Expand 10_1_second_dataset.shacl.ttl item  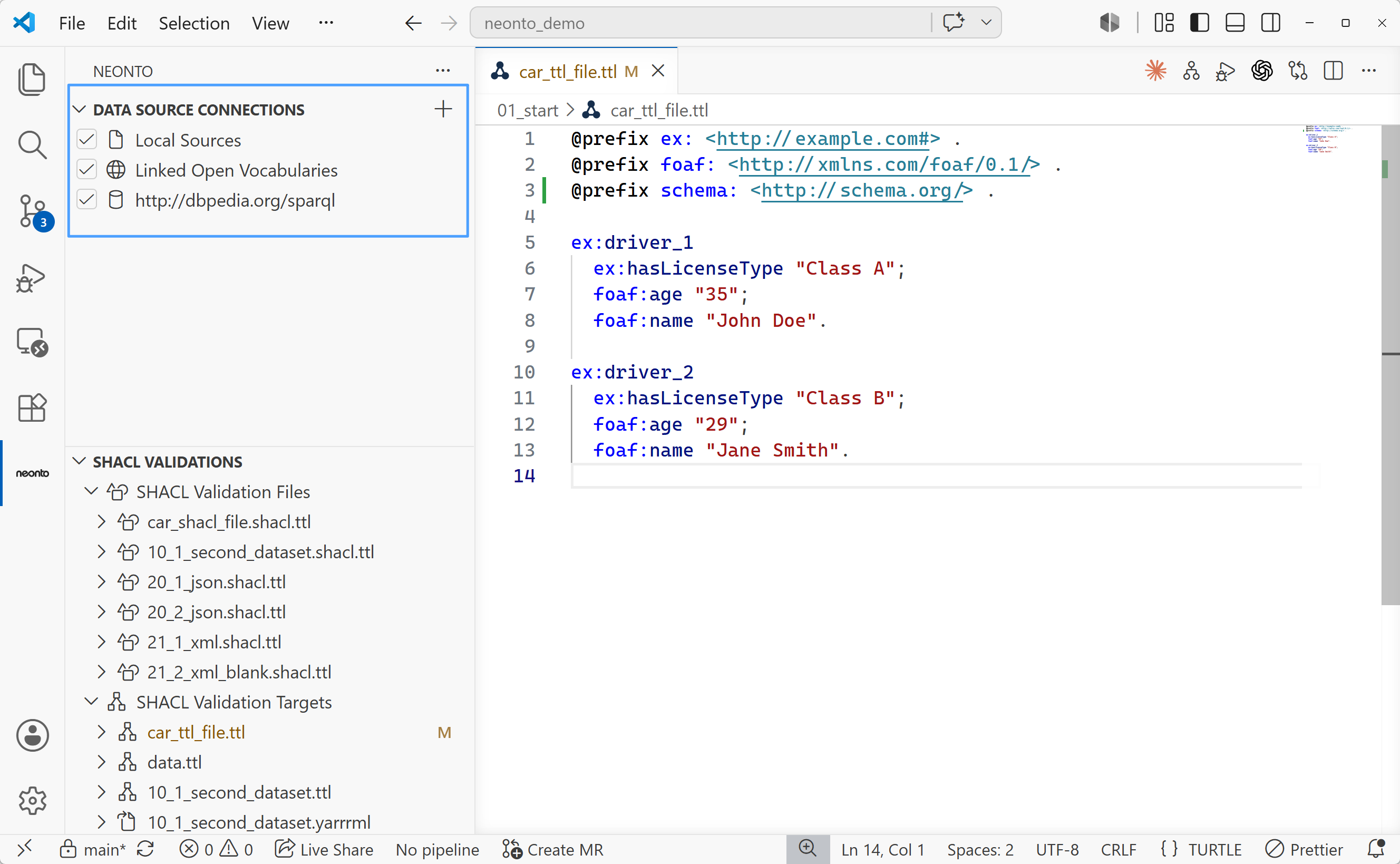click(102, 551)
